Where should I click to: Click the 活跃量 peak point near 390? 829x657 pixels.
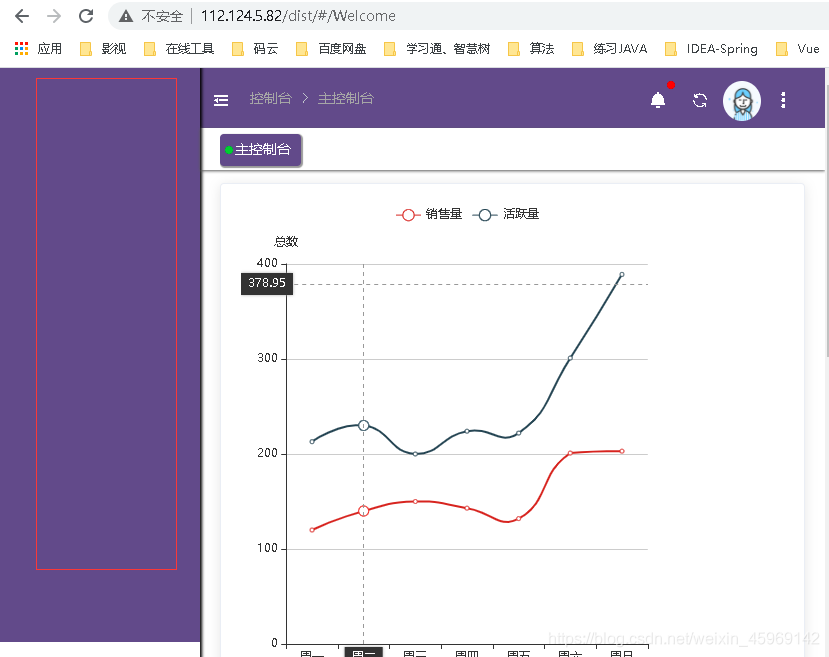(x=622, y=274)
